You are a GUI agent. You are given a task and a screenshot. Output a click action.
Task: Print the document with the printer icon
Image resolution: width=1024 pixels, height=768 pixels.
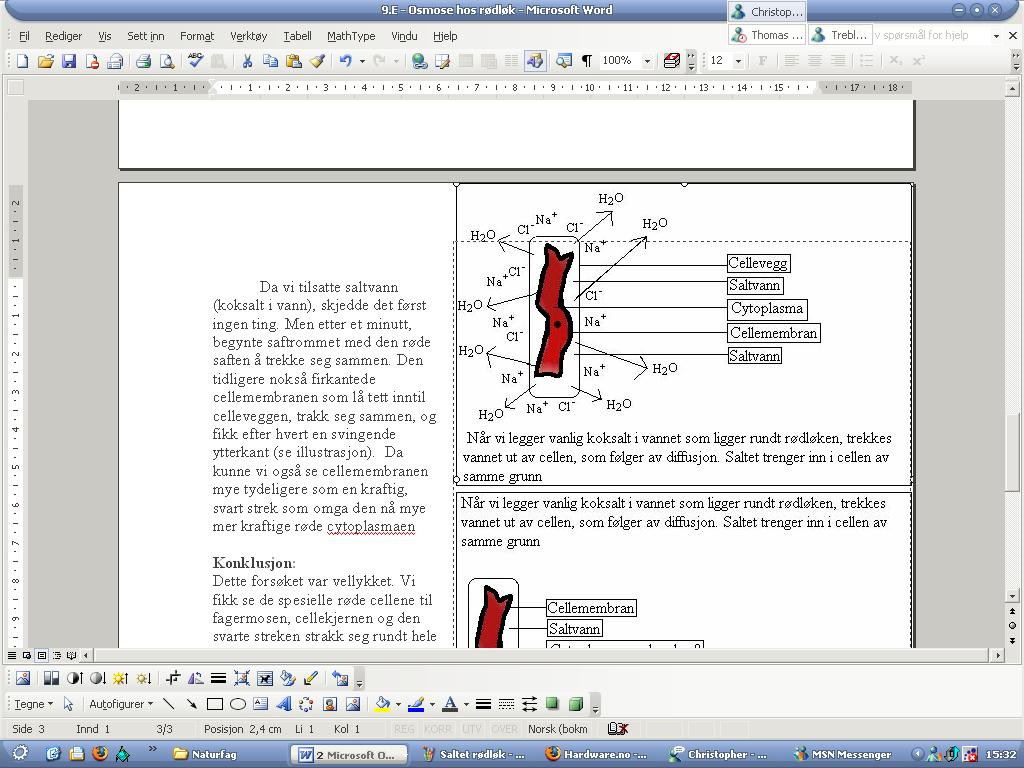pos(143,61)
